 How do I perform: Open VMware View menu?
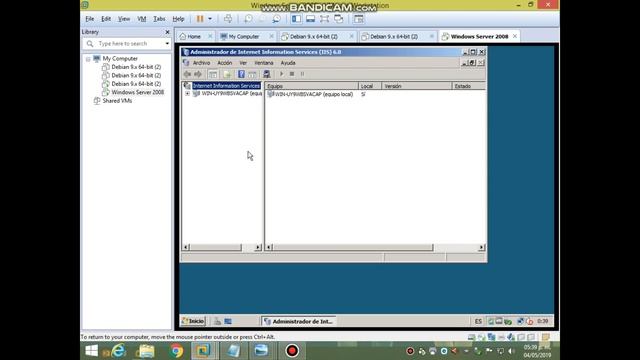coord(124,19)
